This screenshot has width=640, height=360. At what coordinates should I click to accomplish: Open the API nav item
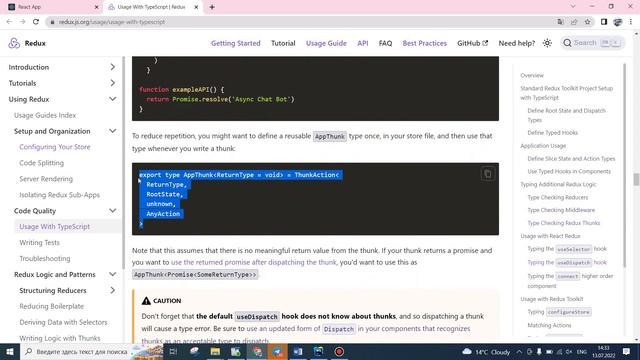point(362,43)
